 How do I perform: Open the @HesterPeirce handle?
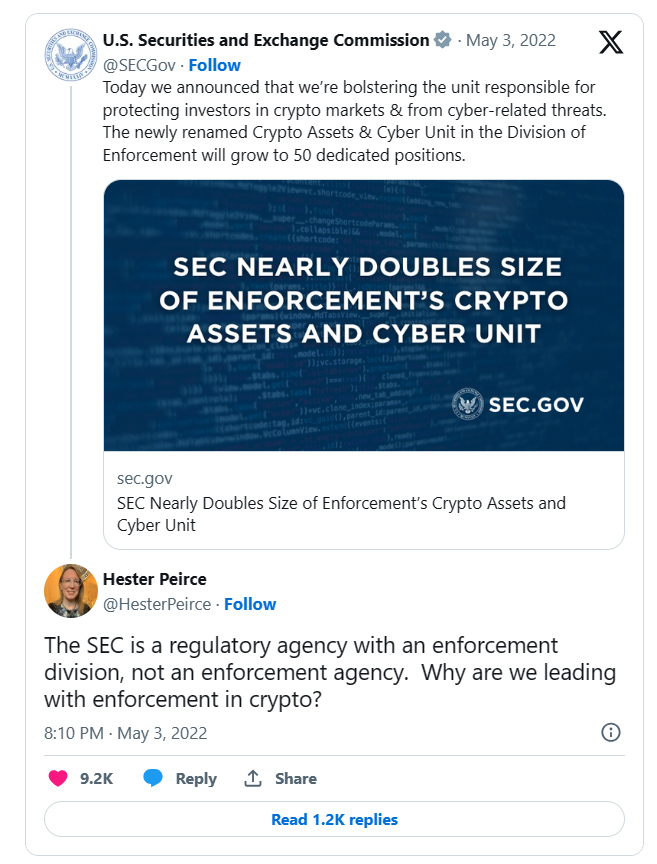click(x=157, y=604)
